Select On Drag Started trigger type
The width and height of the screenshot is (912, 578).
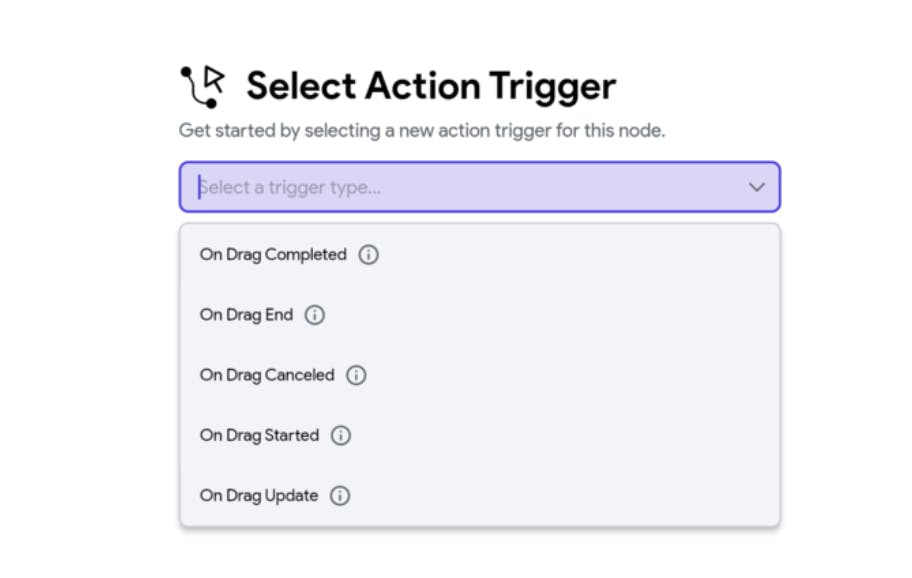point(259,435)
